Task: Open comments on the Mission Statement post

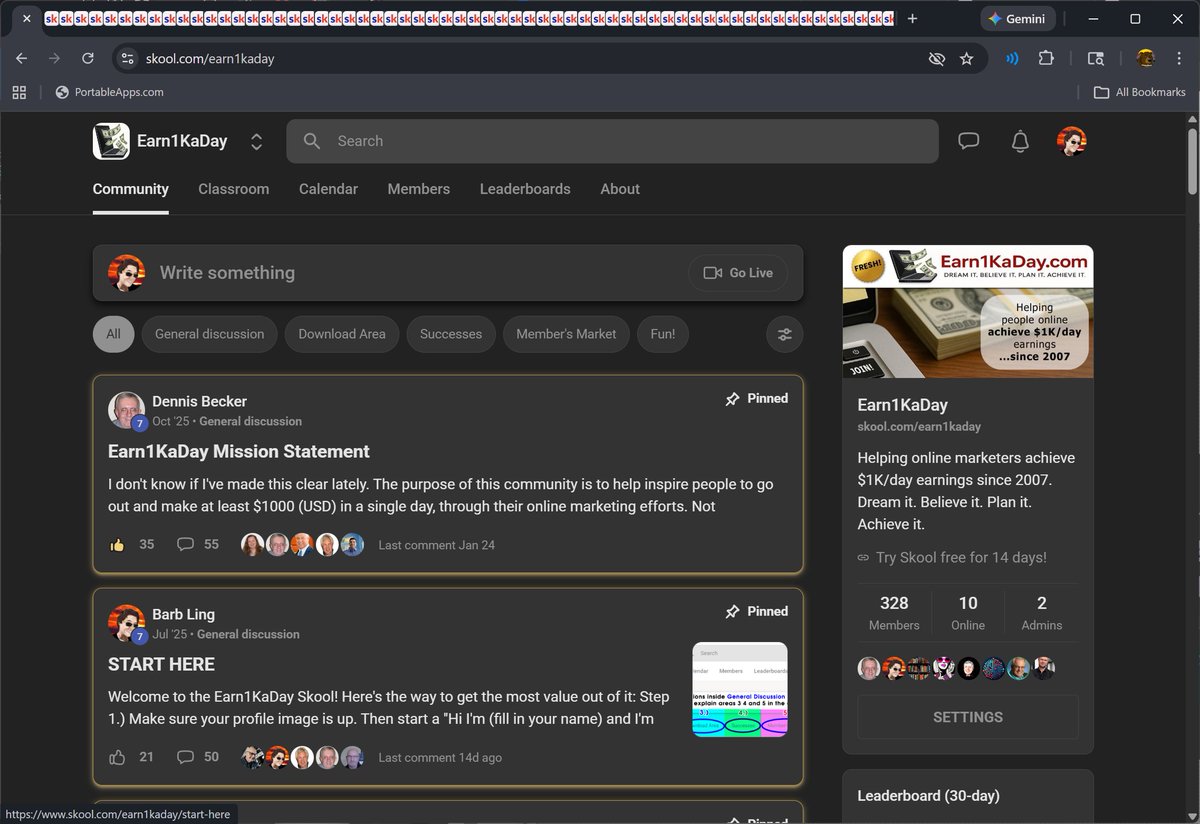Action: (185, 545)
